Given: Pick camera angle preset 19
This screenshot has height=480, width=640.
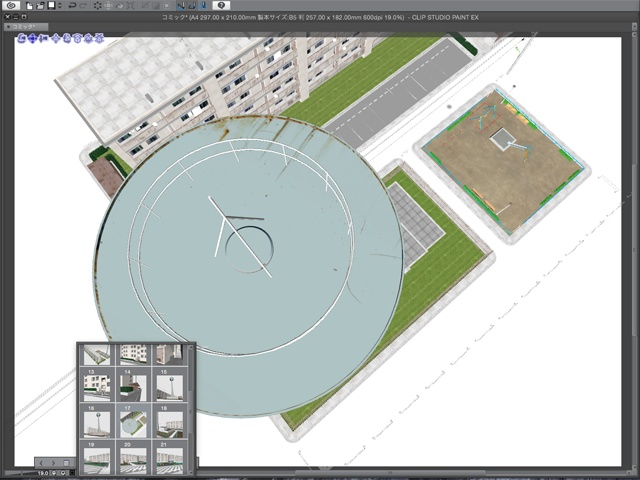Looking at the screenshot, I should pyautogui.click(x=97, y=458).
